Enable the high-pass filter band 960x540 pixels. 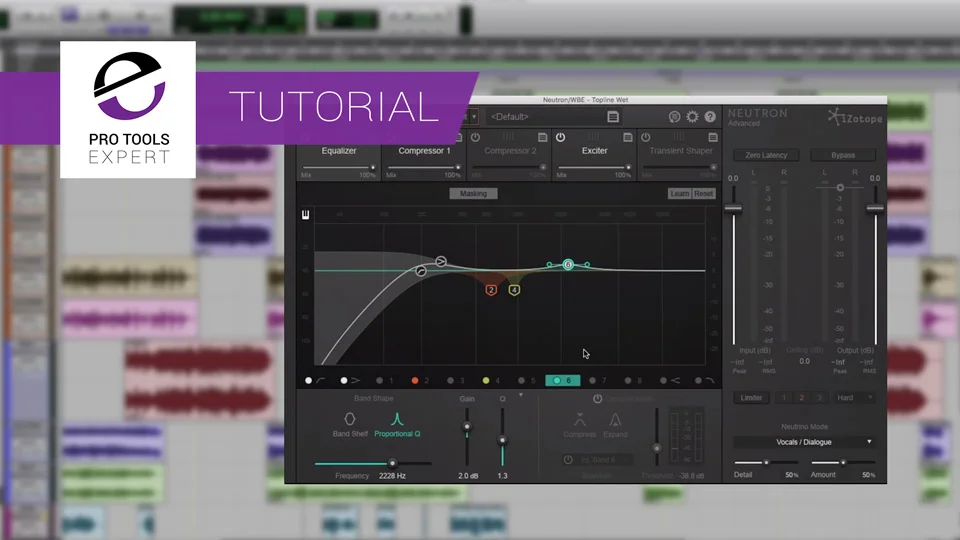click(309, 381)
